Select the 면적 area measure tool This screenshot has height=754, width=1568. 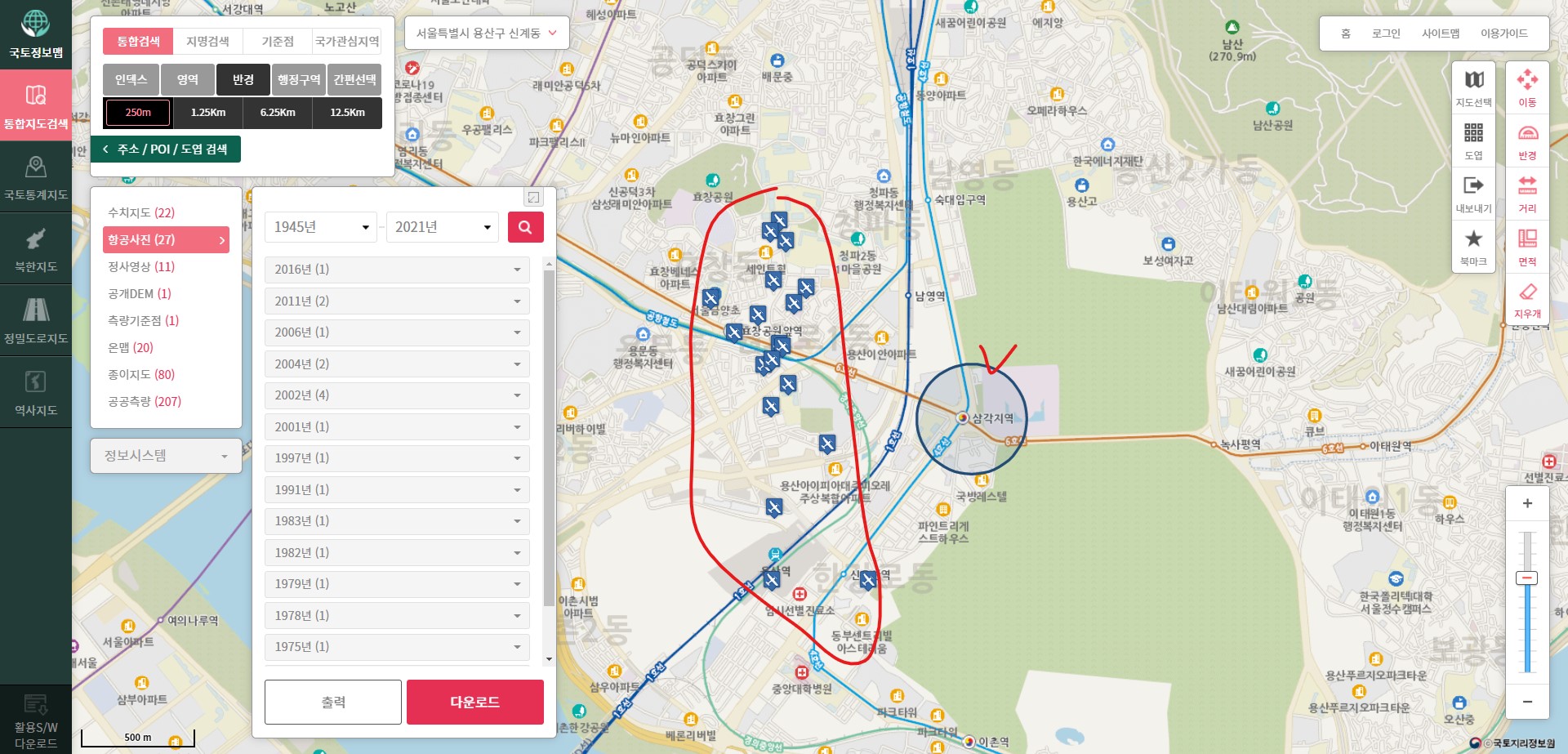coord(1527,247)
